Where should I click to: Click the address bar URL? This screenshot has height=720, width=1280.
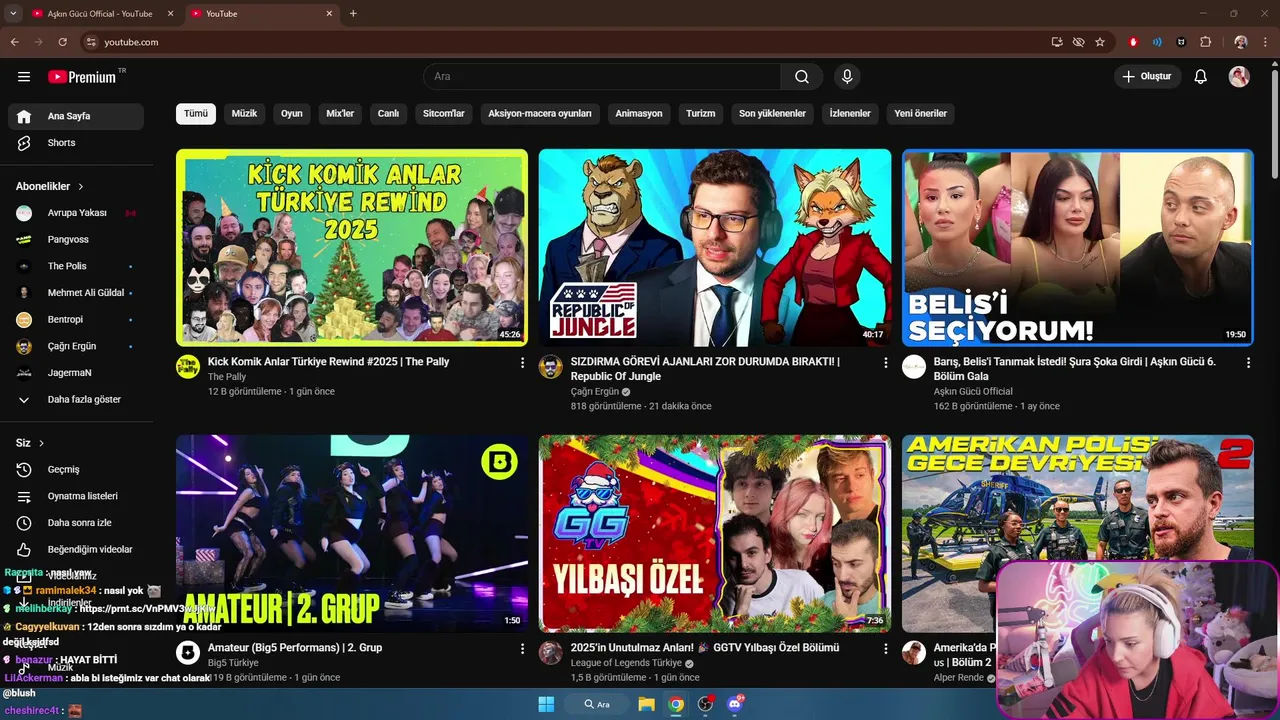click(131, 42)
